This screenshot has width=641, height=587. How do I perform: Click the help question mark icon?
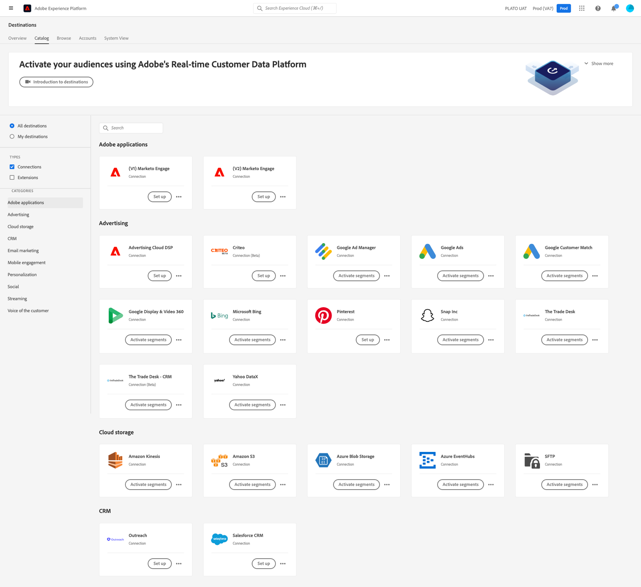(x=598, y=8)
